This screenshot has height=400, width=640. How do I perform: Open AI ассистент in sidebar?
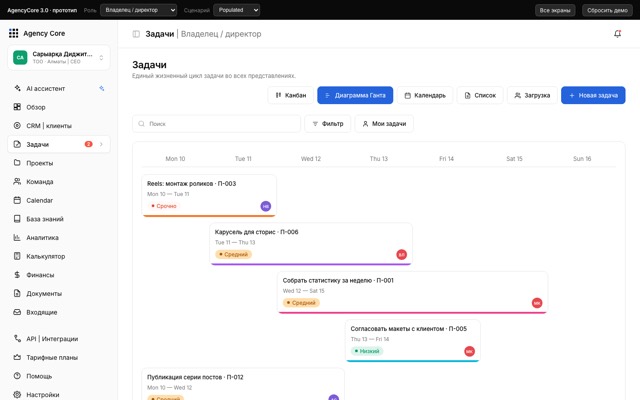[x=59, y=89]
